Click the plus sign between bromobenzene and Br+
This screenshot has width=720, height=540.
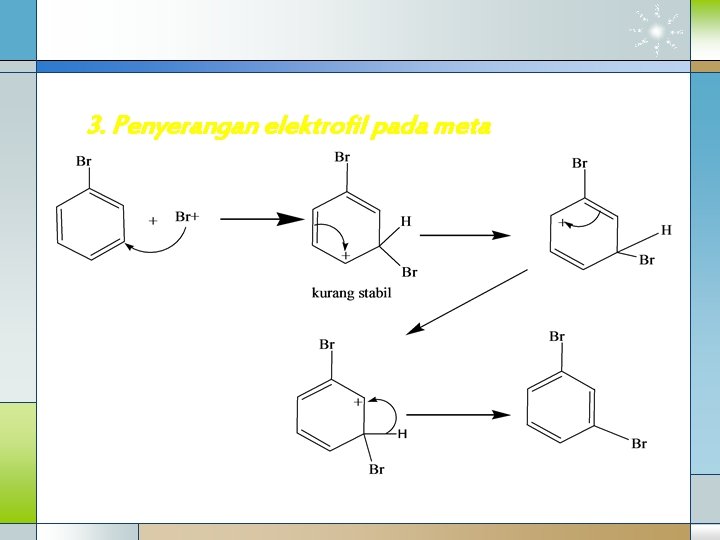153,221
